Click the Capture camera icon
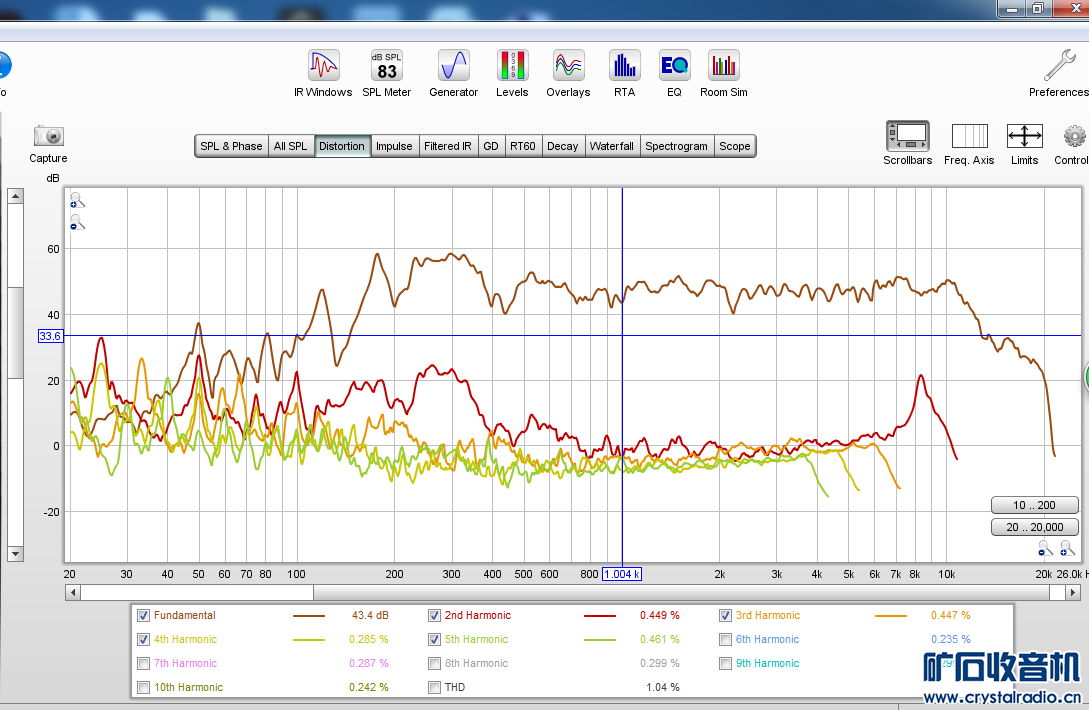Screen dimensions: 1089x710 pos(48,137)
